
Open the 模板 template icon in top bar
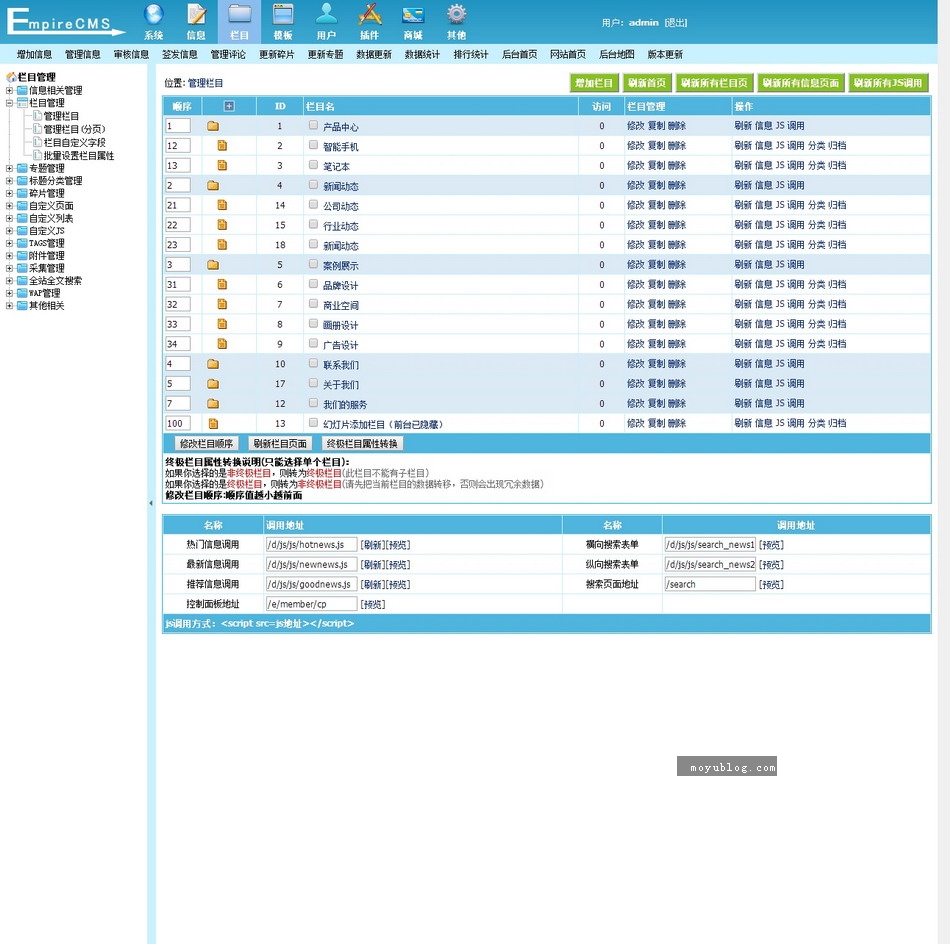283,22
